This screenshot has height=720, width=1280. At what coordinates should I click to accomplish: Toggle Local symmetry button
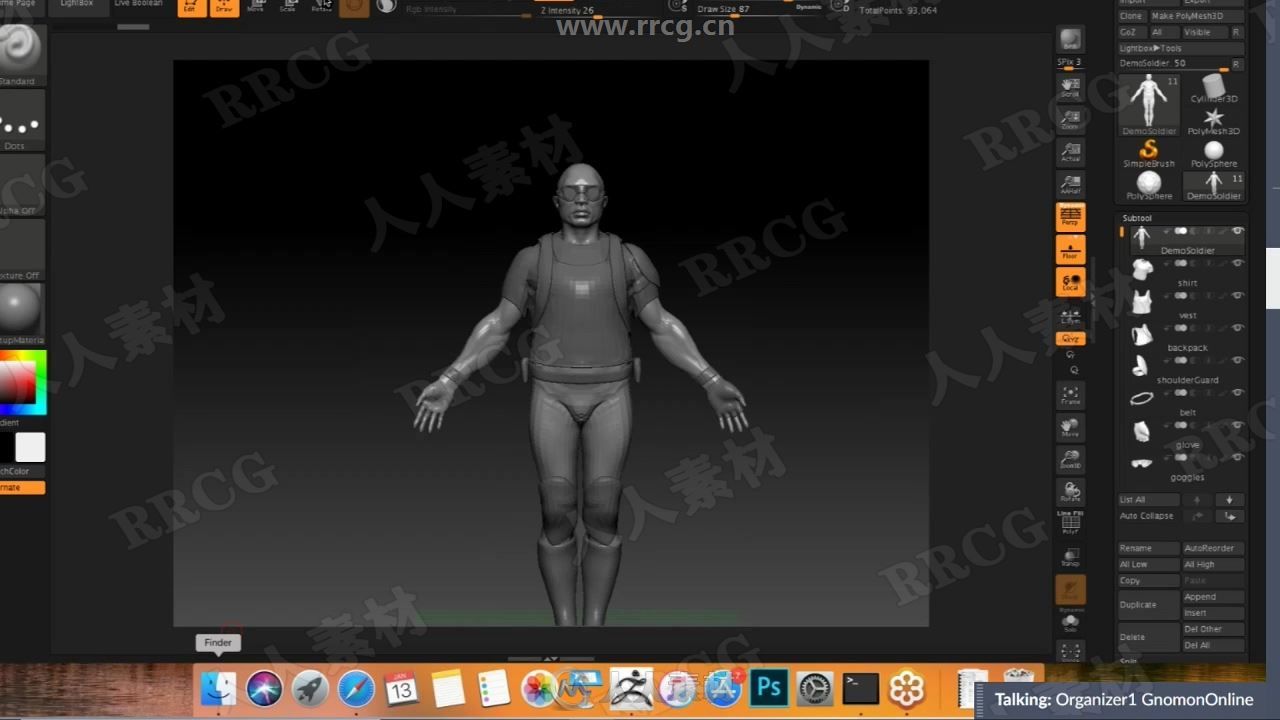click(x=1070, y=282)
